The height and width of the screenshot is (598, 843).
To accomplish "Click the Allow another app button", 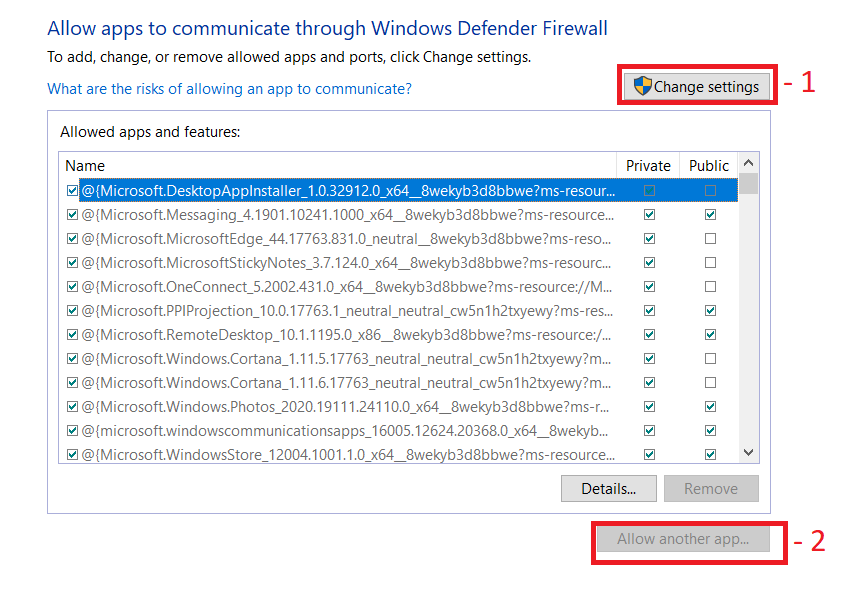I will coord(683,540).
